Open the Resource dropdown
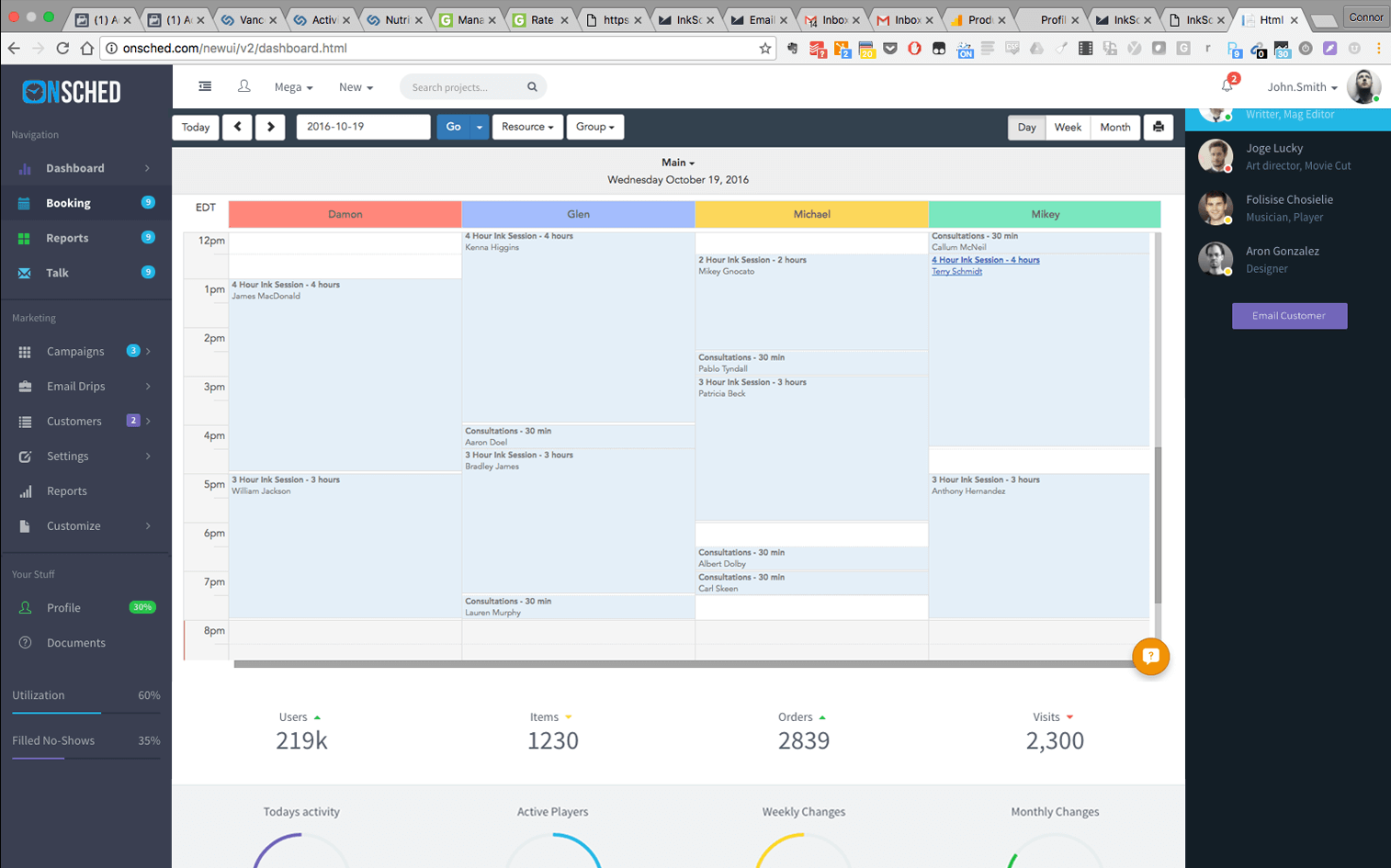The height and width of the screenshot is (868, 1391). coord(527,127)
